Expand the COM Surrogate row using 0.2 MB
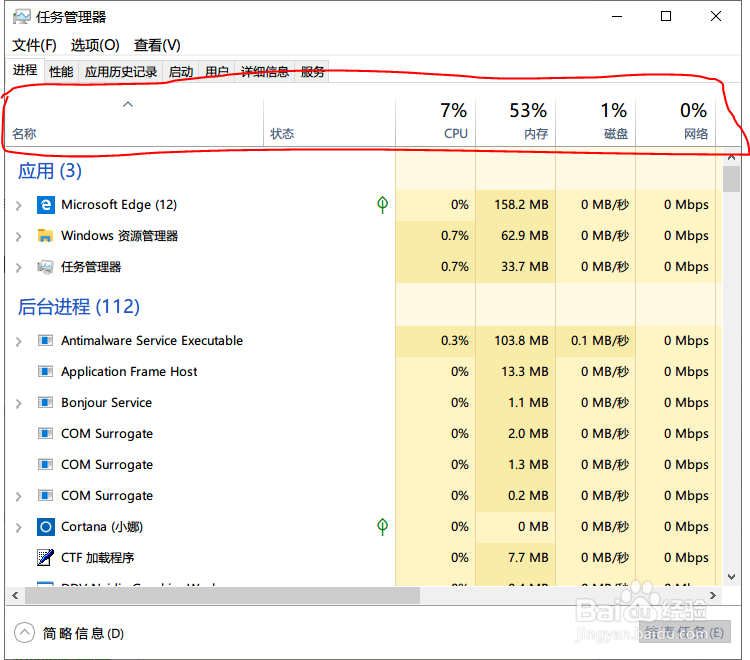The width and height of the screenshot is (750, 660). coord(19,496)
